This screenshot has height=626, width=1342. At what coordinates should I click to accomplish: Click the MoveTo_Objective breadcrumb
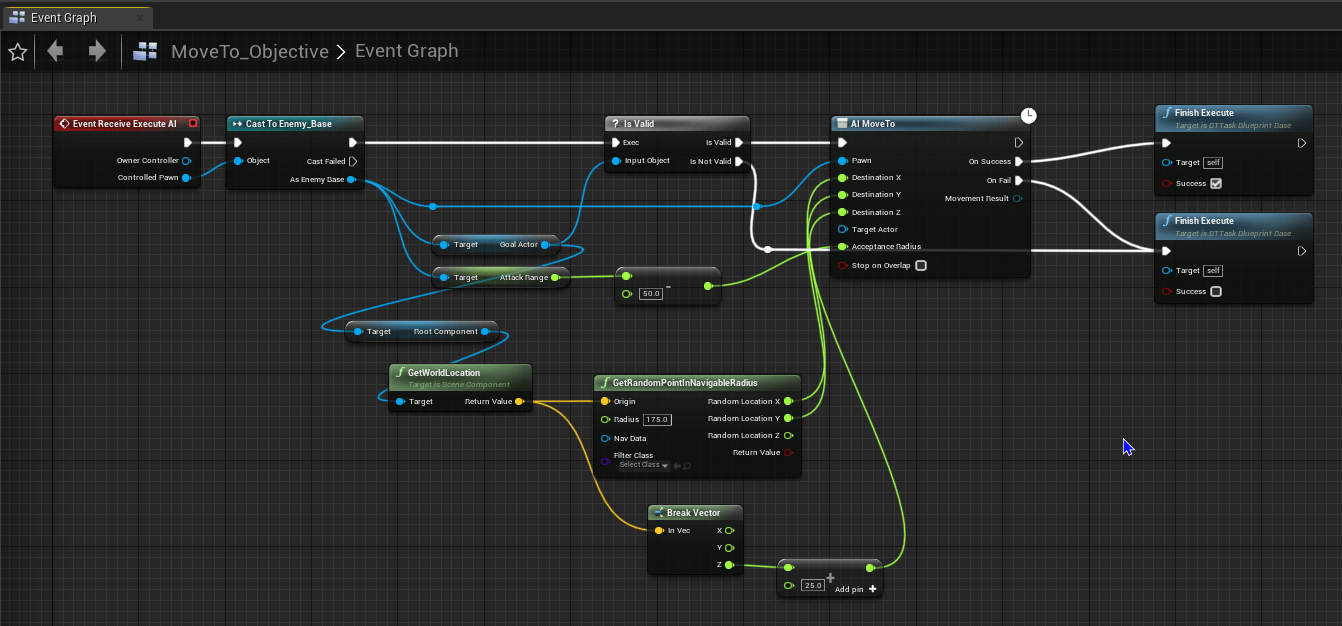coord(249,51)
